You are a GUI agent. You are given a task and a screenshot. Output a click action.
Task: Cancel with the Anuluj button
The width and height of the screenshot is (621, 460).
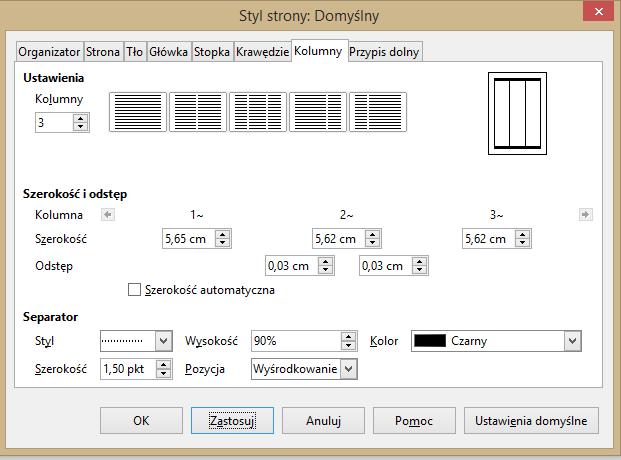click(323, 421)
